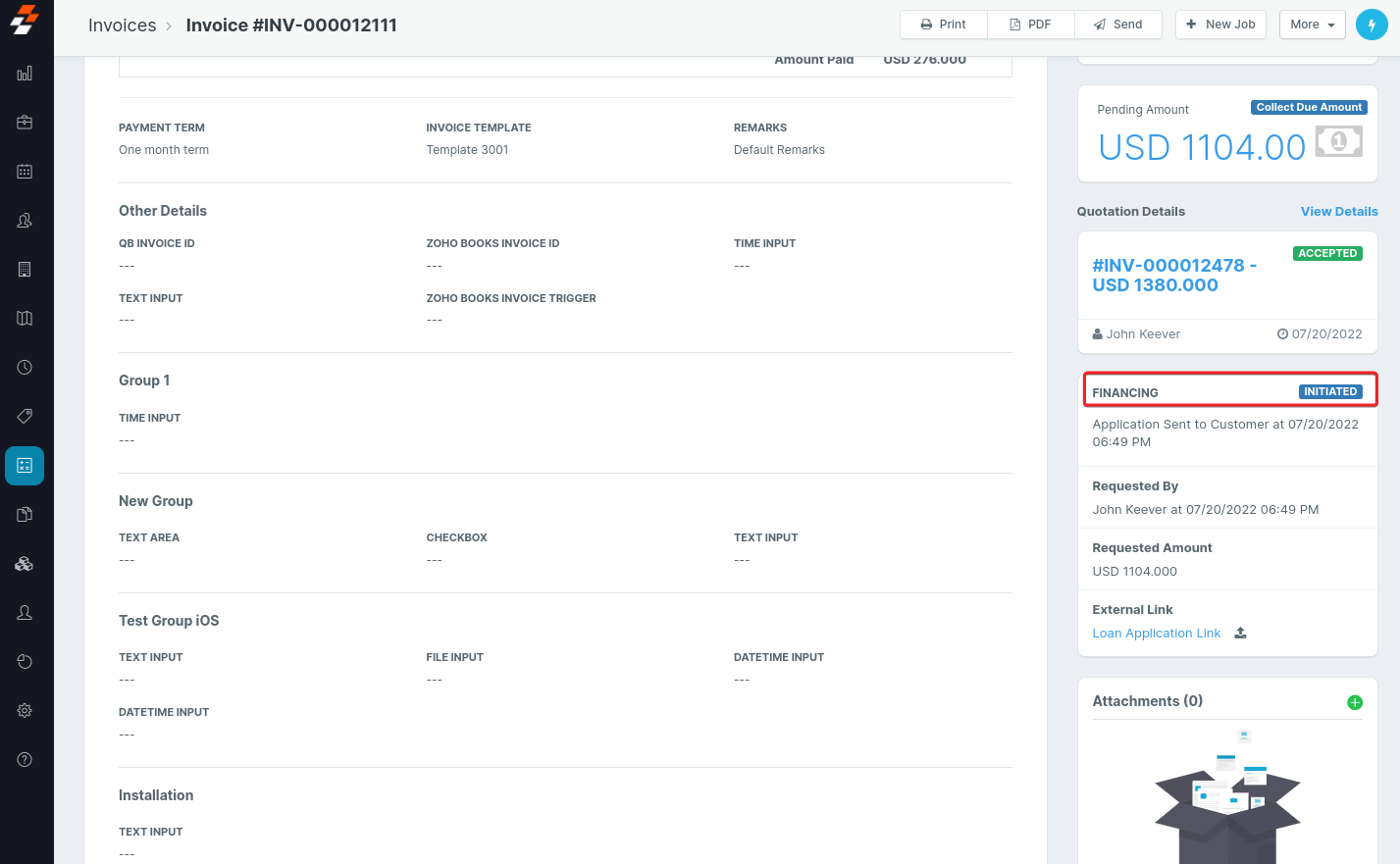The image size is (1400, 864).
Task: Open the settings gear icon in sidebar
Action: [x=25, y=711]
